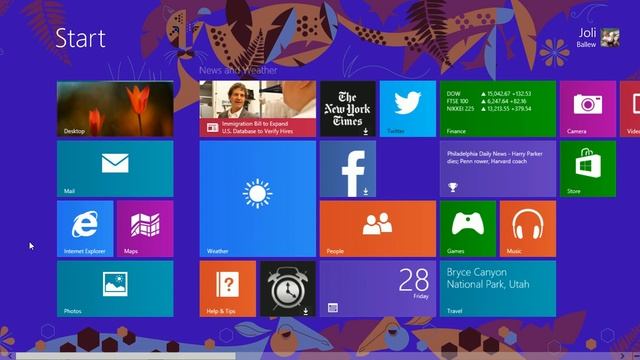
Task: Open the Maps tile
Action: (x=145, y=229)
